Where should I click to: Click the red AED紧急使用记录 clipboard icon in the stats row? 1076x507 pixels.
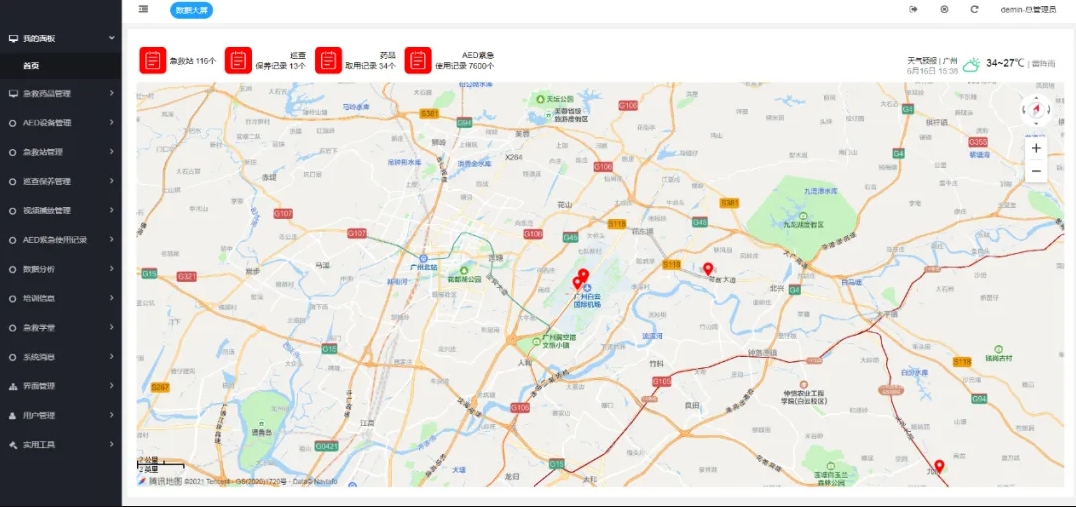coord(418,60)
